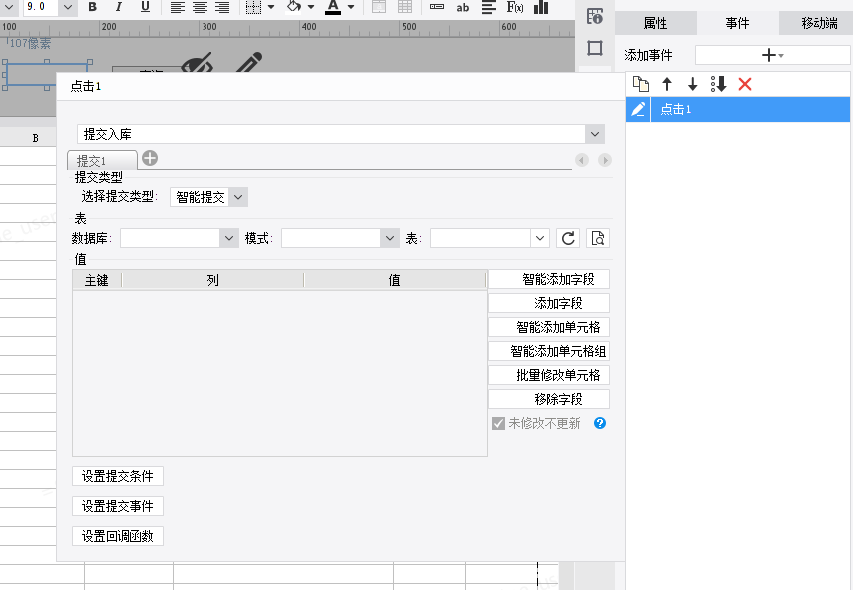
Task: Open font color dropdown arrow
Action: (351, 7)
